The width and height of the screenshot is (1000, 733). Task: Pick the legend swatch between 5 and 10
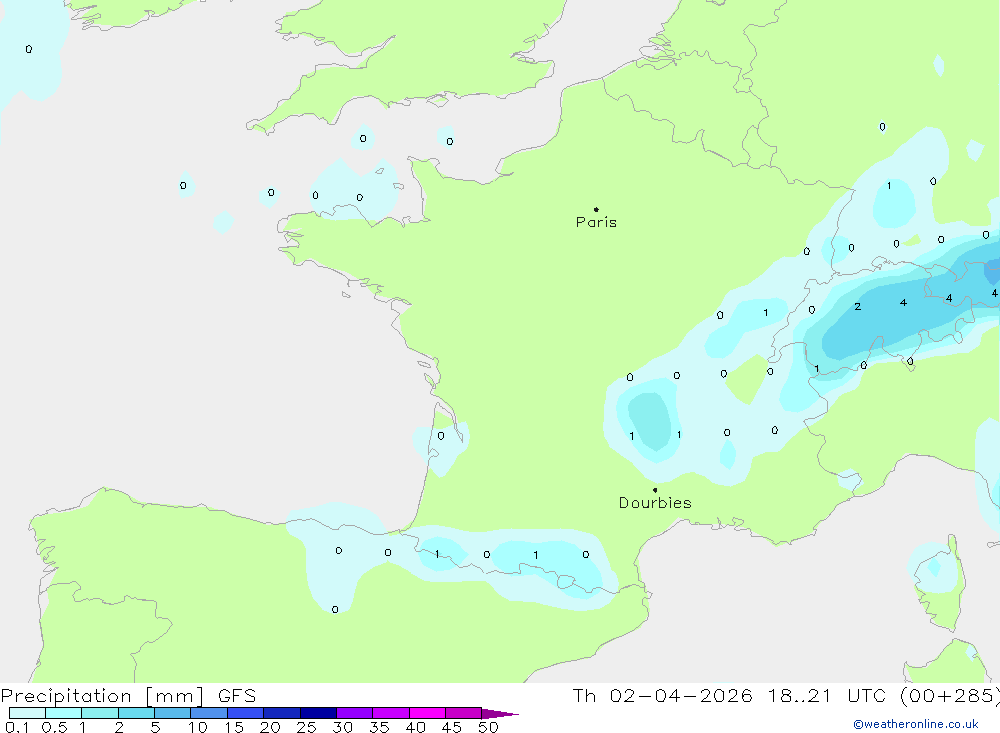[173, 713]
